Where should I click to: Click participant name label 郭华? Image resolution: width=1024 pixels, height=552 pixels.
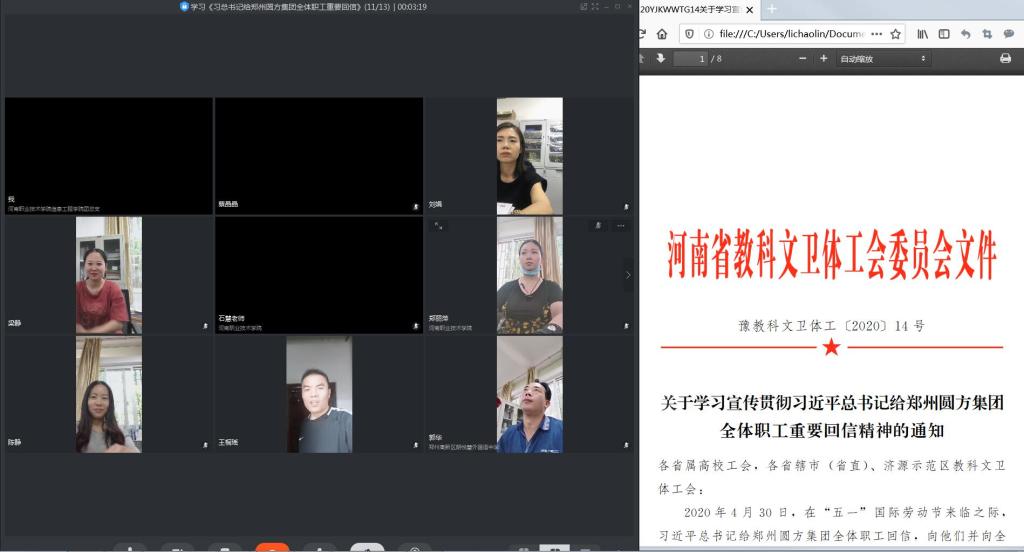click(436, 437)
